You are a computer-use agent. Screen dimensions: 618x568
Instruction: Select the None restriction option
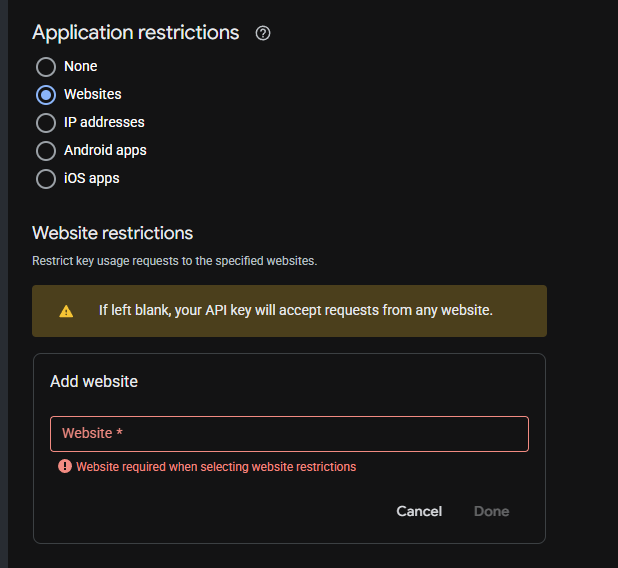click(46, 67)
